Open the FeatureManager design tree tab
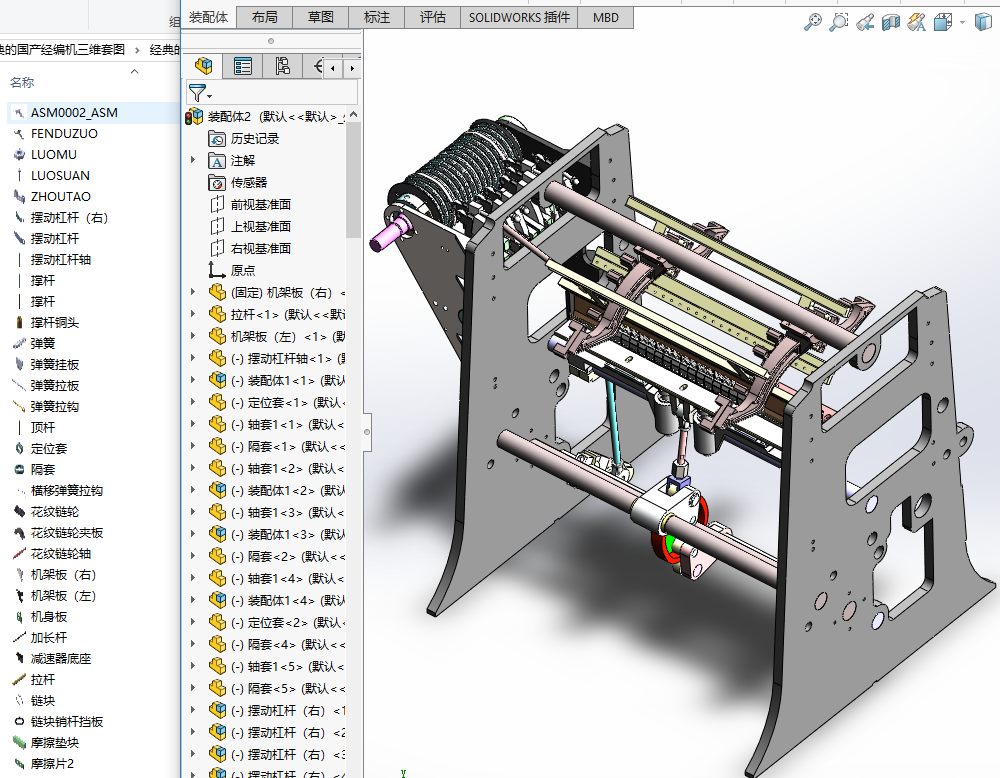Viewport: 1000px width, 778px height. click(204, 66)
